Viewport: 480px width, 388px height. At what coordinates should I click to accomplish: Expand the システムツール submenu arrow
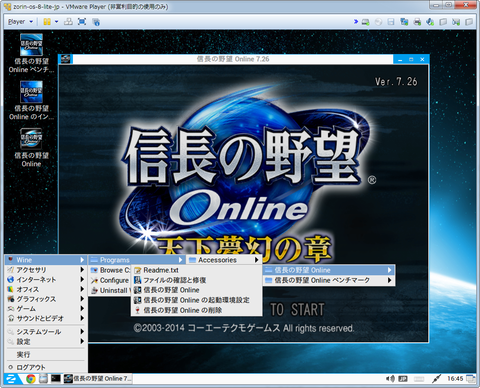pyautogui.click(x=82, y=331)
